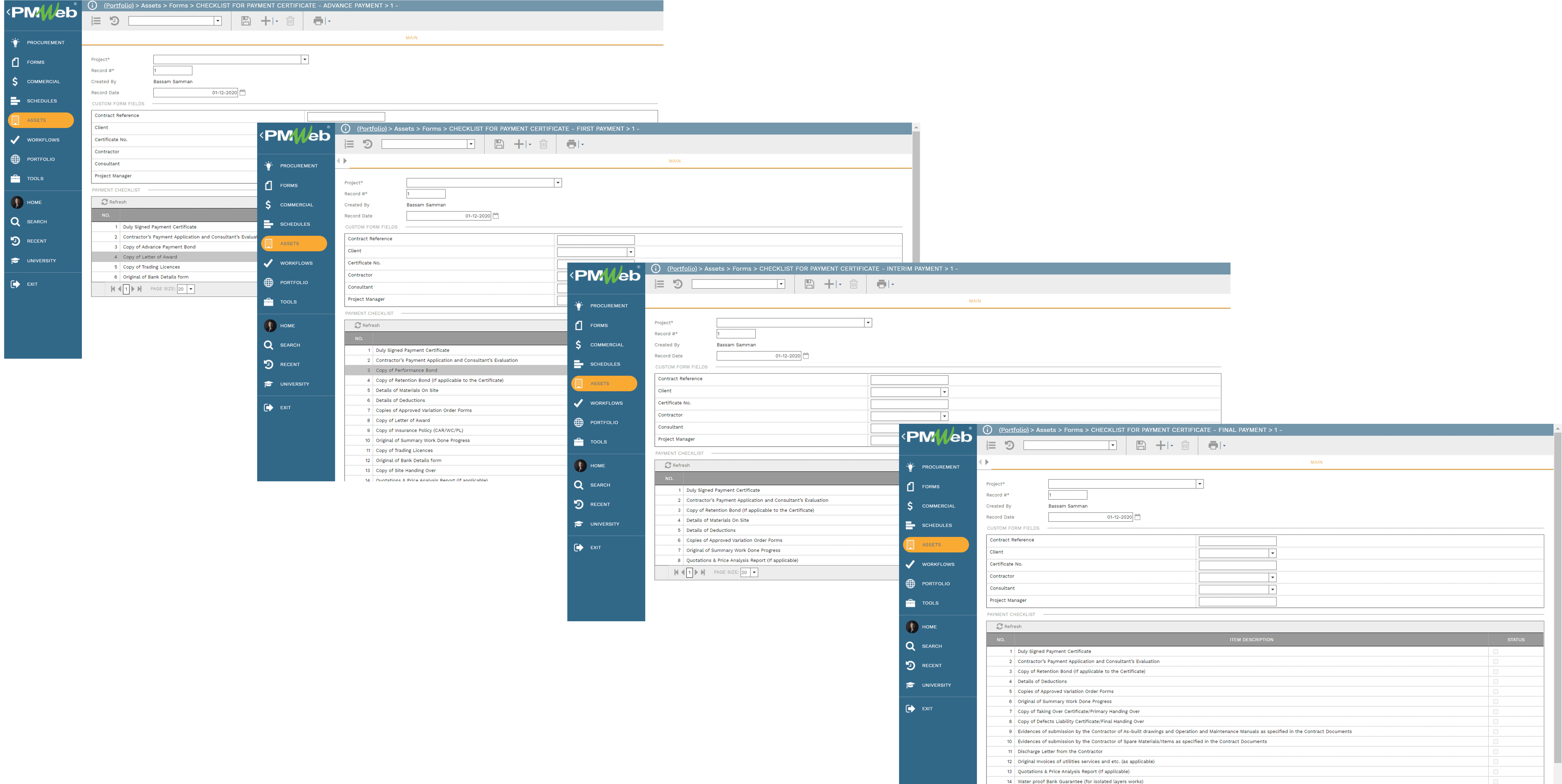Save the Final Payment checklist record

point(1141,446)
